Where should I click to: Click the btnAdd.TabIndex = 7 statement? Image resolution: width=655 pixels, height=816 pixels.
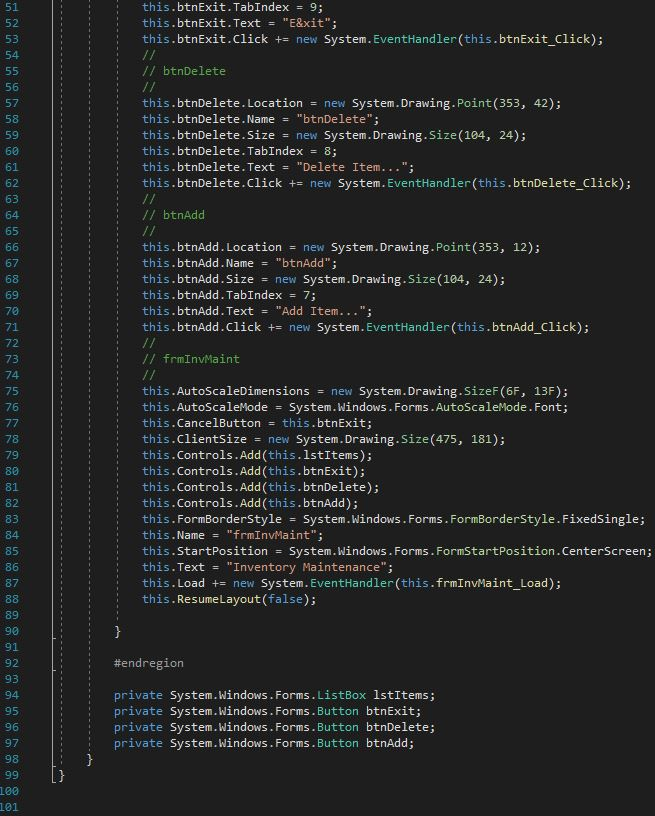229,296
